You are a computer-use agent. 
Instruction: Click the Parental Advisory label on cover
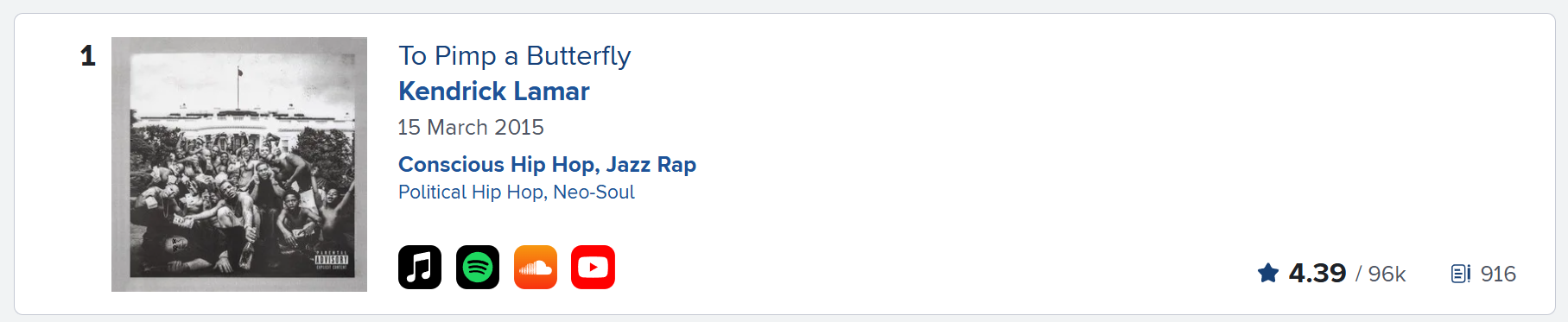332,262
